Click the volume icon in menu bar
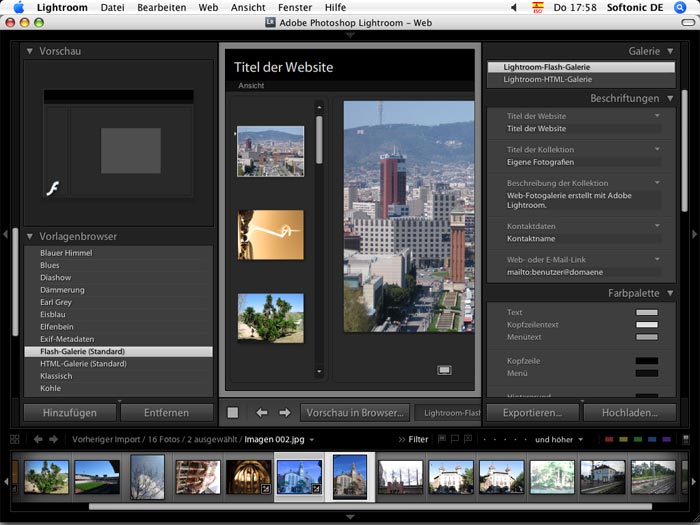700x525 pixels. 513,8
